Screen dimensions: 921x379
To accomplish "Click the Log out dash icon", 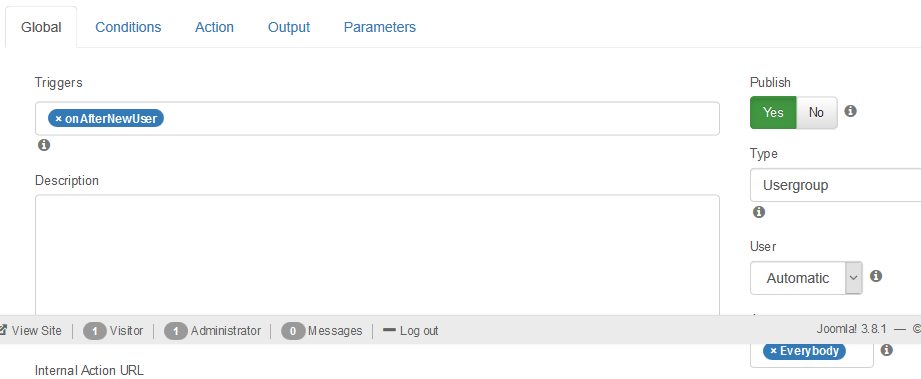I will click(389, 330).
